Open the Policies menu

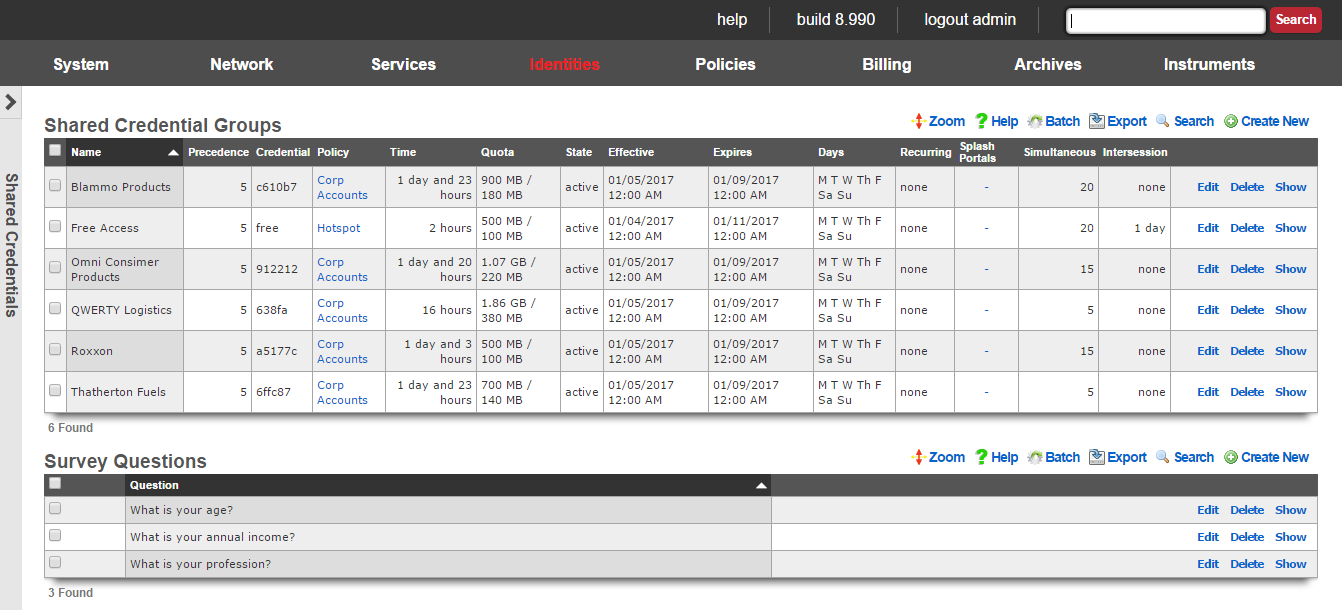pyautogui.click(x=725, y=64)
